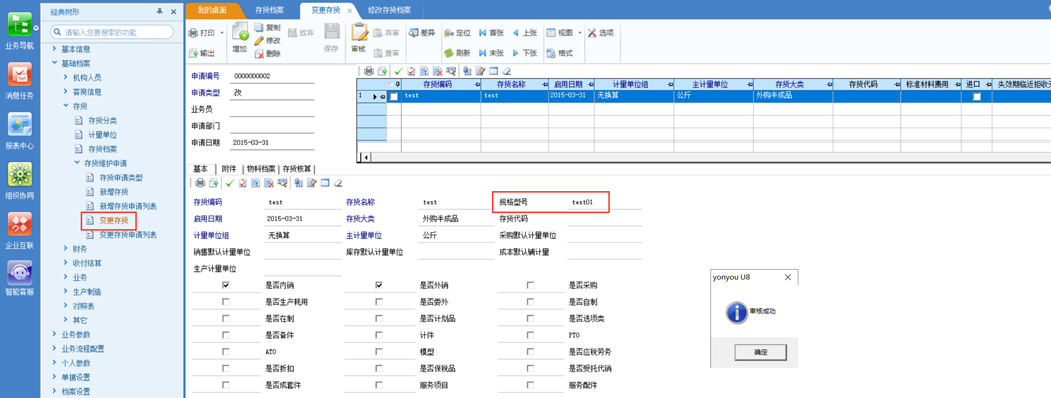The height and width of the screenshot is (398, 1051).
Task: Open 业务导航 in the left sidebar
Action: coord(20,29)
